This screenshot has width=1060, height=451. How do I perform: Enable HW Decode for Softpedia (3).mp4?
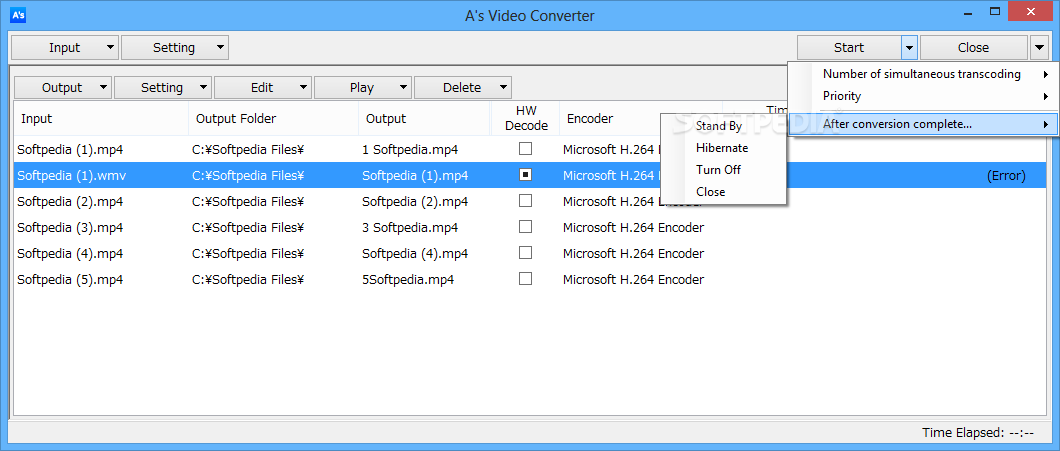pyautogui.click(x=525, y=226)
